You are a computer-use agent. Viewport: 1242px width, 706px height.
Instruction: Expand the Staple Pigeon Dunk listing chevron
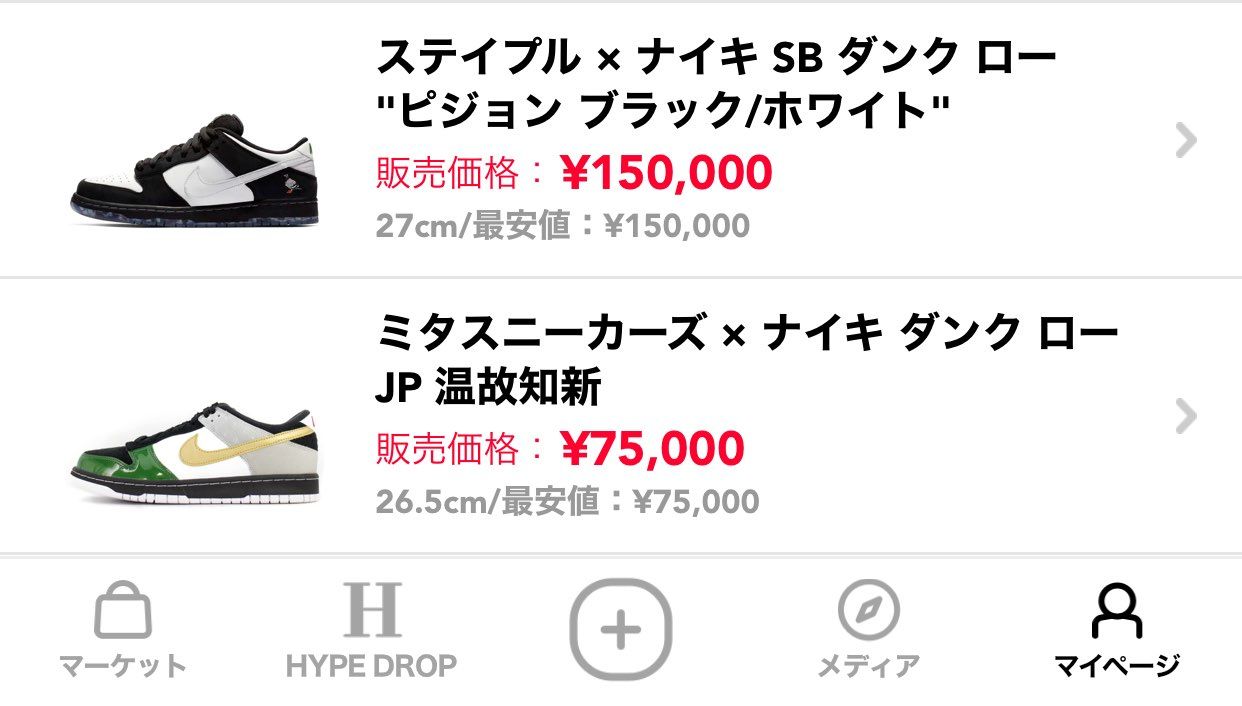pyautogui.click(x=1184, y=140)
